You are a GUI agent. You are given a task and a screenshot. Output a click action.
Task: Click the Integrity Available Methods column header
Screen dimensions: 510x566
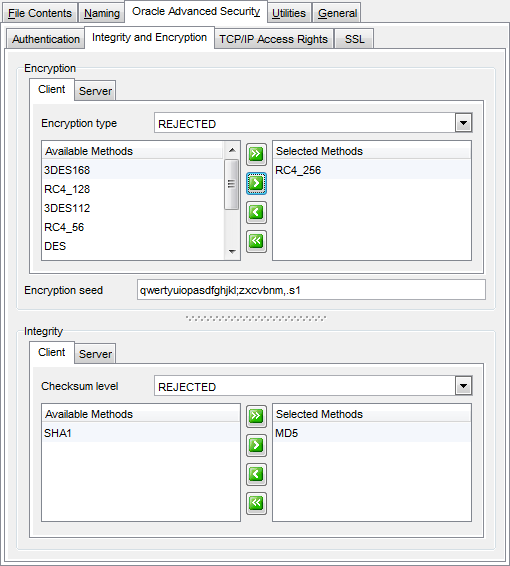click(x=141, y=414)
